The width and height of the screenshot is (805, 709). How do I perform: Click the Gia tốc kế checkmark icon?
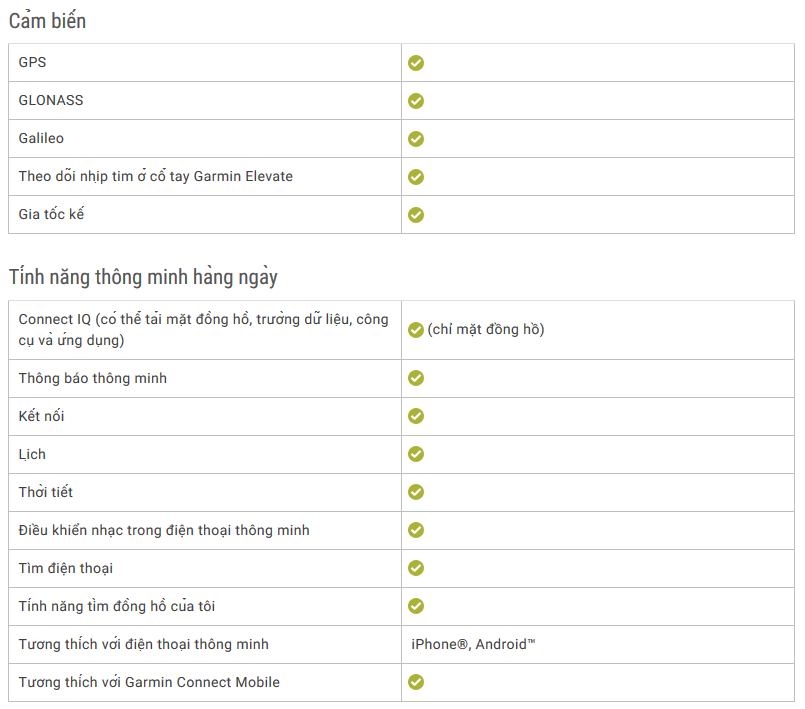416,215
